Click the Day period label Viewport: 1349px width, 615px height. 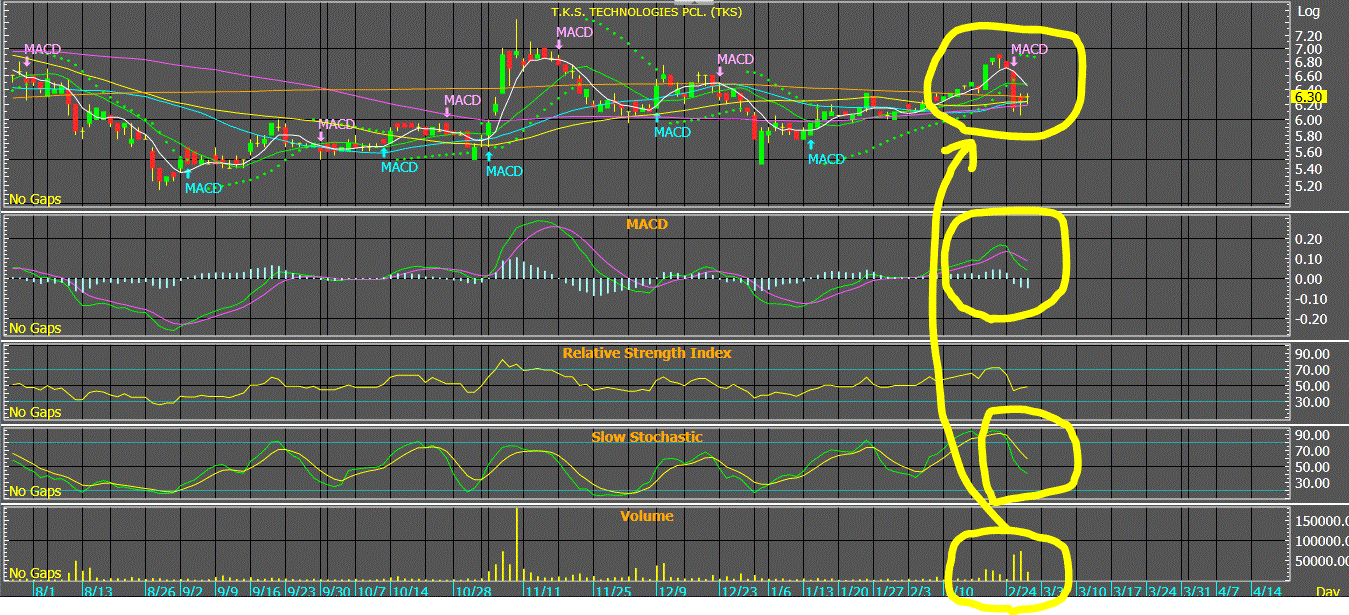click(1326, 592)
